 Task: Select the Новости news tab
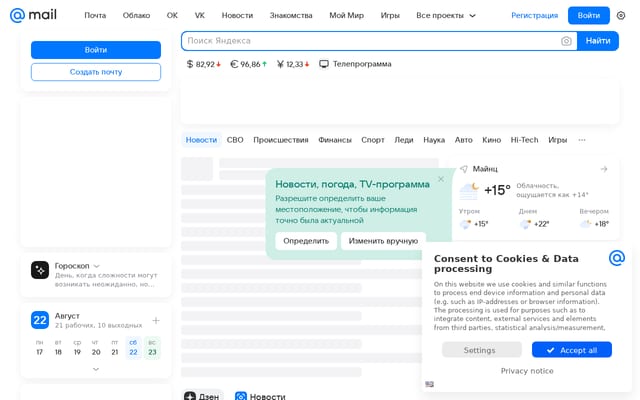point(201,140)
